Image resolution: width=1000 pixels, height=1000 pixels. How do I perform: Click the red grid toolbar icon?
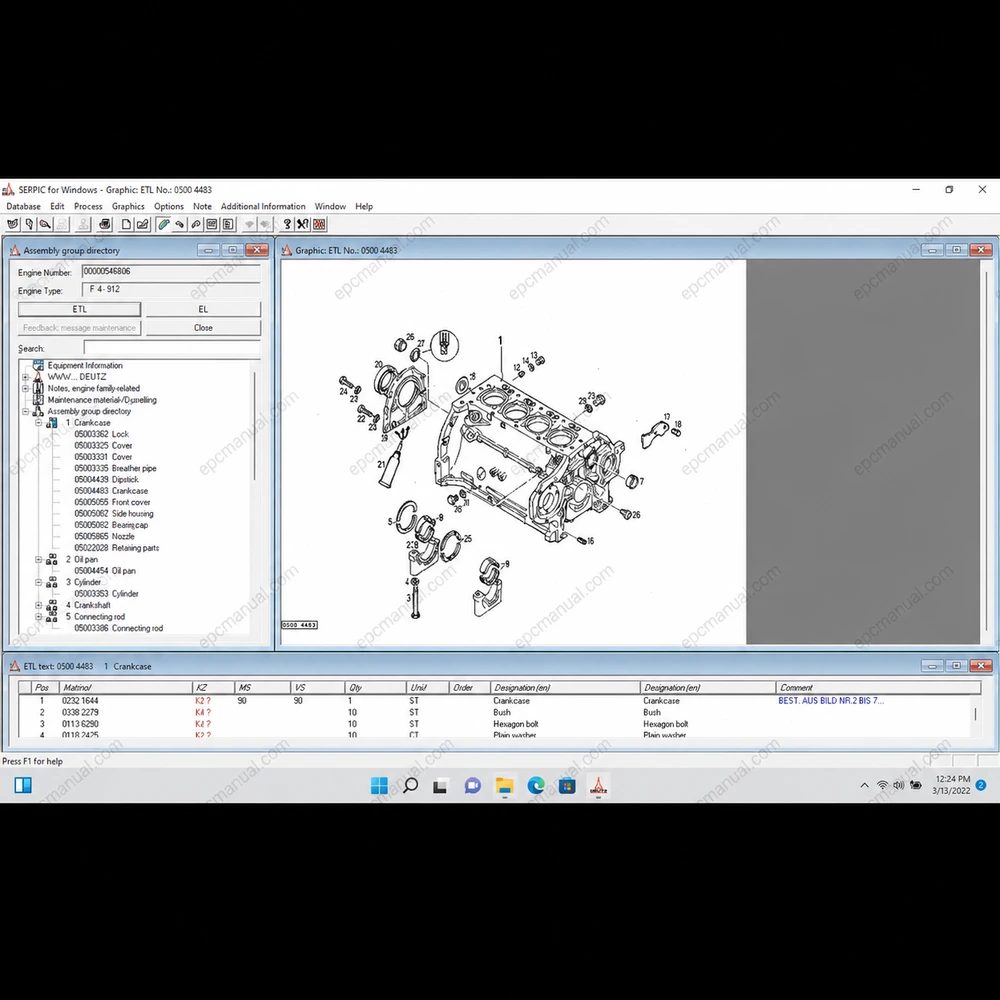click(320, 224)
